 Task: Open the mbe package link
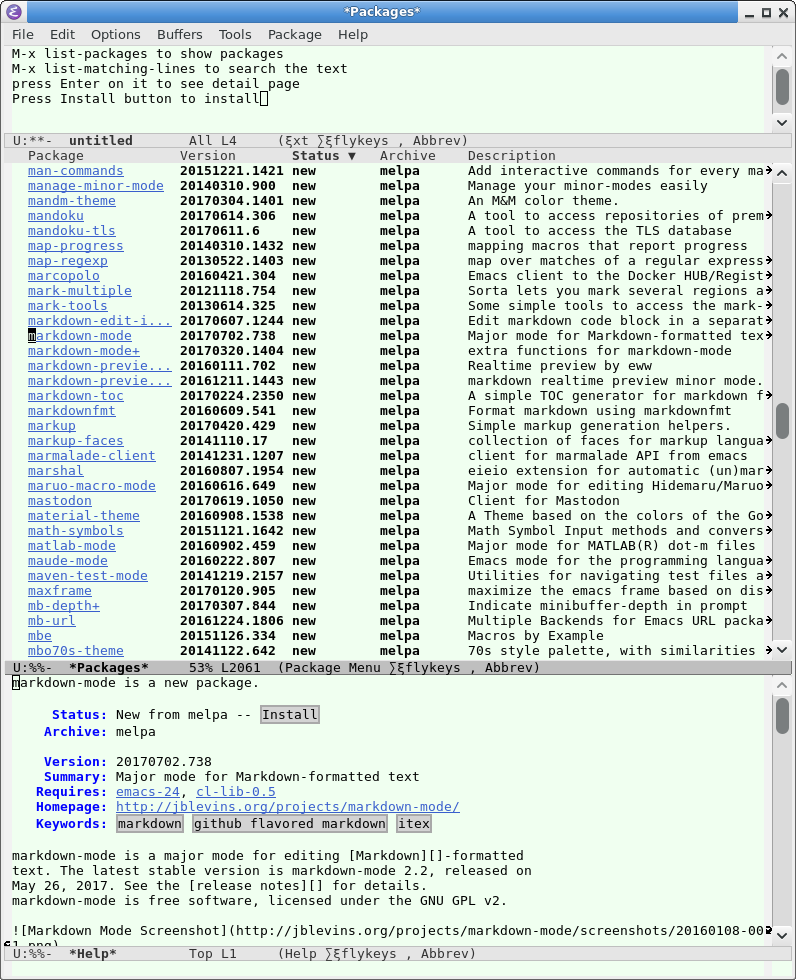click(39, 636)
